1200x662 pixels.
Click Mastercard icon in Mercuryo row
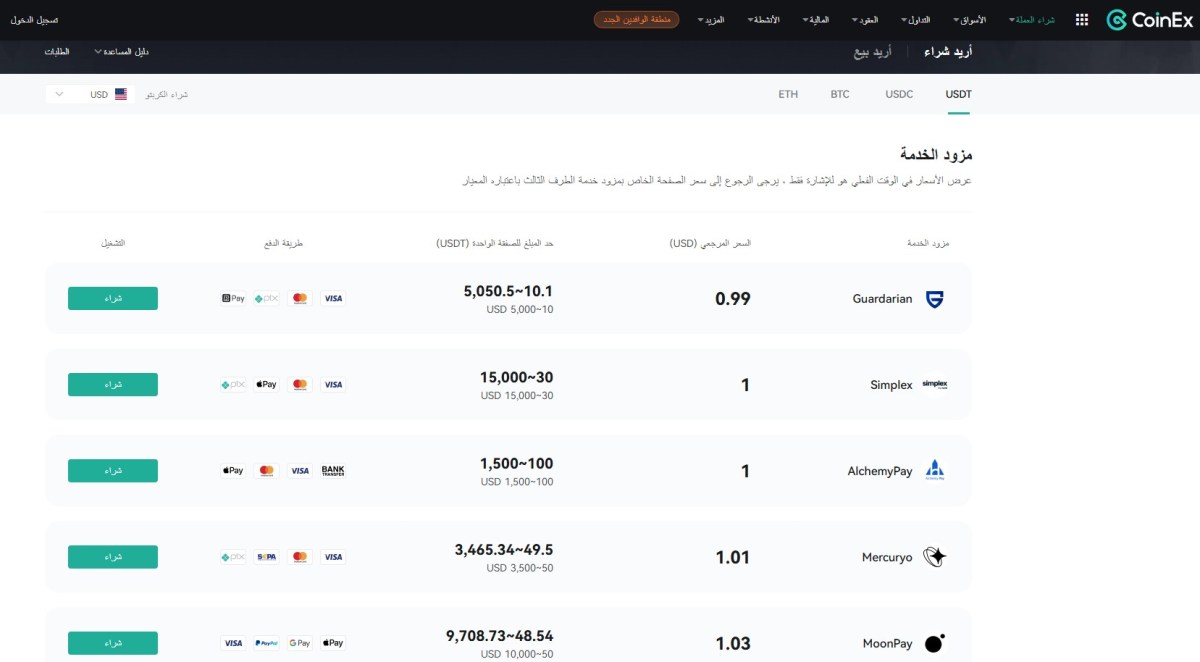point(299,557)
